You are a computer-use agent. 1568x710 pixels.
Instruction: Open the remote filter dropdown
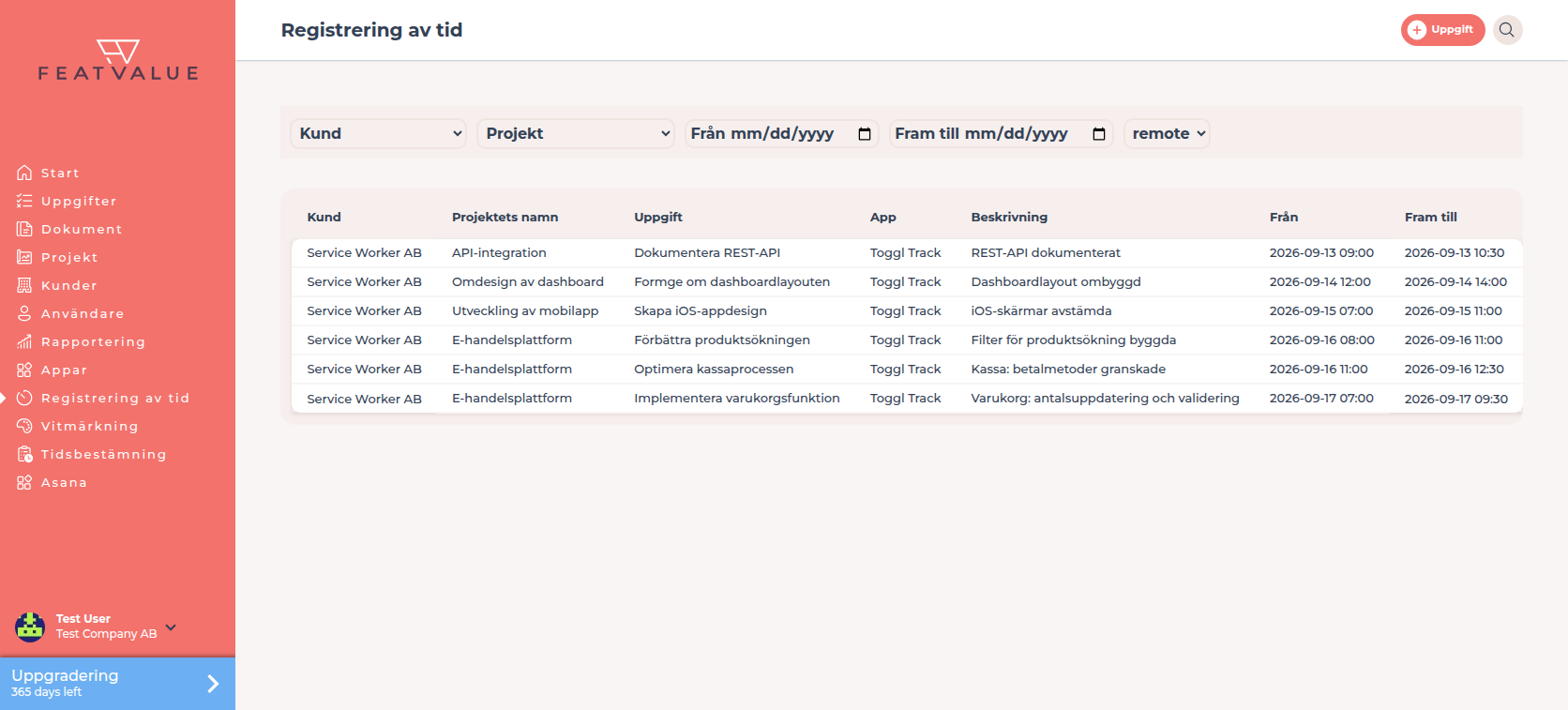coord(1168,133)
